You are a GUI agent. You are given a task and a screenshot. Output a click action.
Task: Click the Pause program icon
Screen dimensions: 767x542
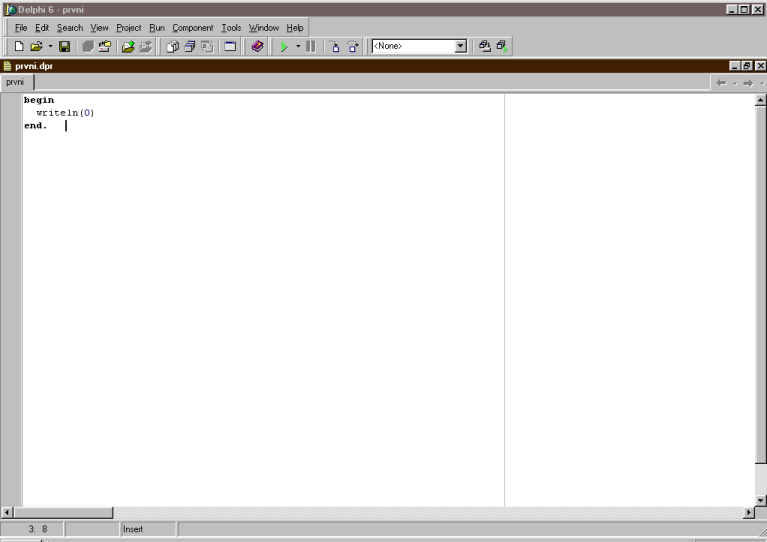311,46
